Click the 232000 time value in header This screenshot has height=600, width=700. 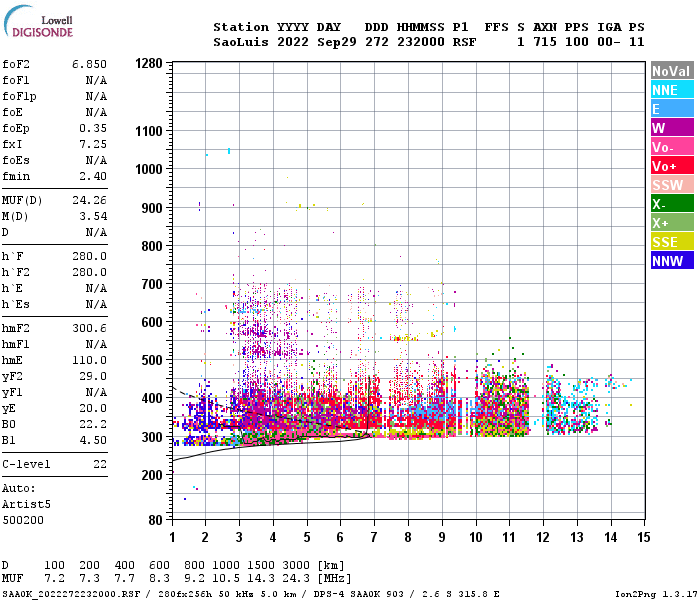pyautogui.click(x=421, y=42)
